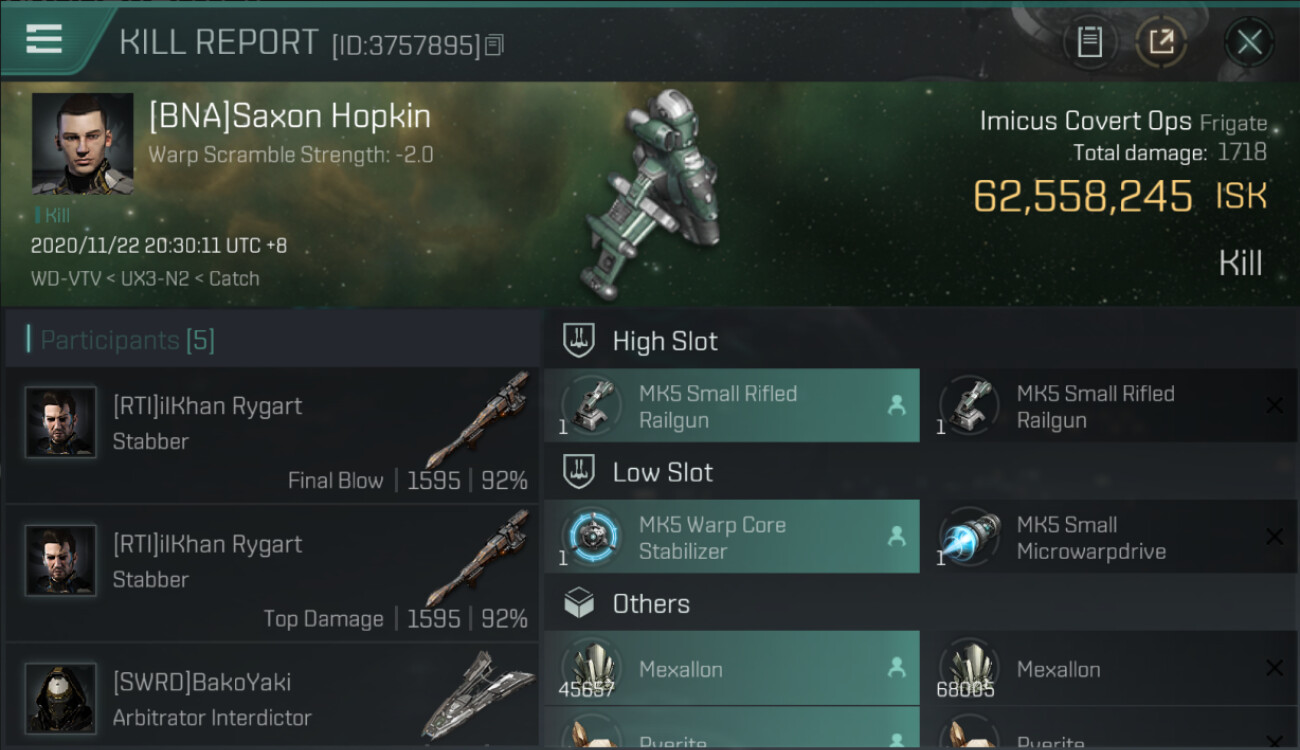Click the share export icon
The height and width of the screenshot is (750, 1300).
[1161, 42]
